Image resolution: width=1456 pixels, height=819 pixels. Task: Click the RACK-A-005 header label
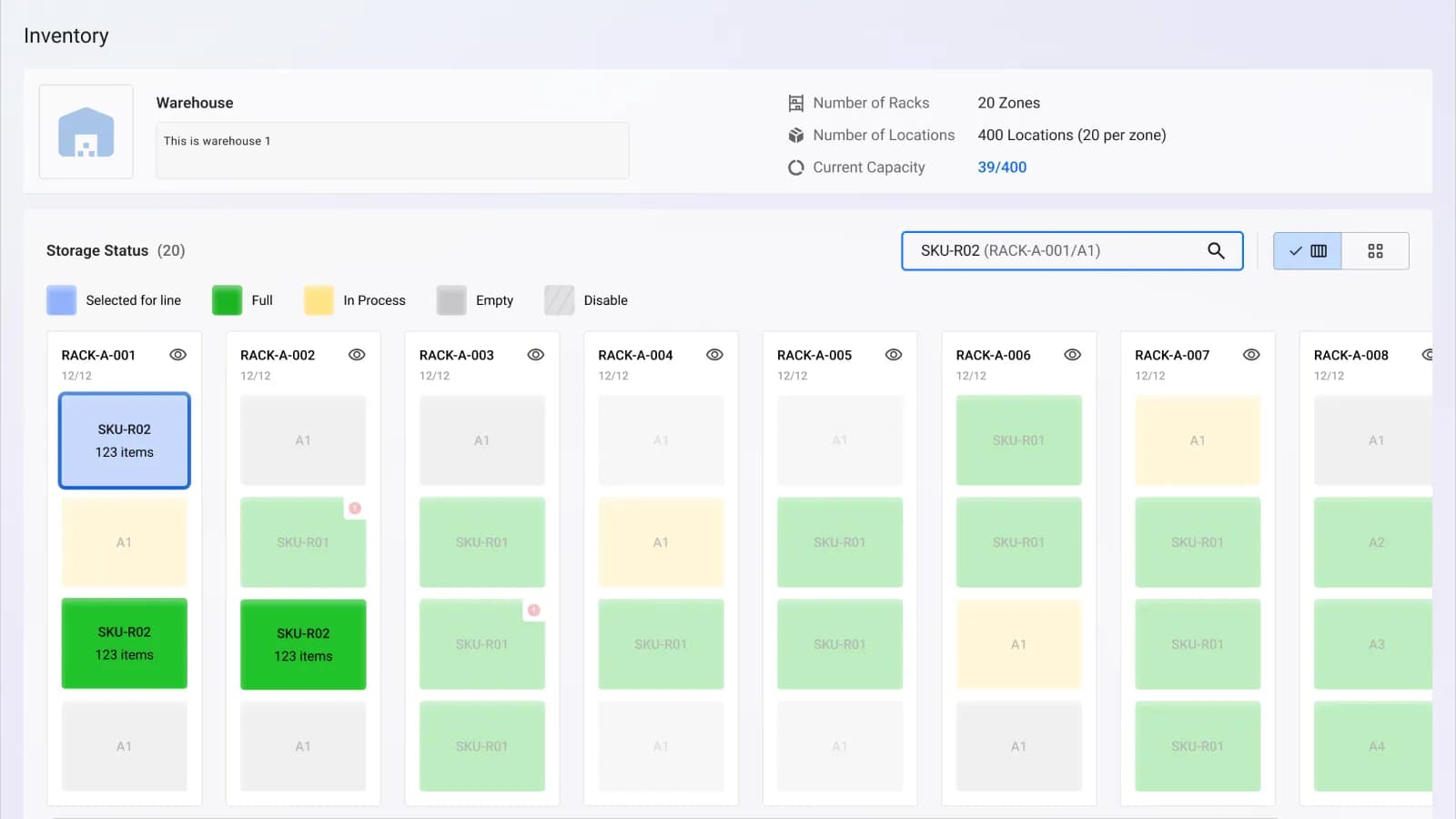pos(814,355)
